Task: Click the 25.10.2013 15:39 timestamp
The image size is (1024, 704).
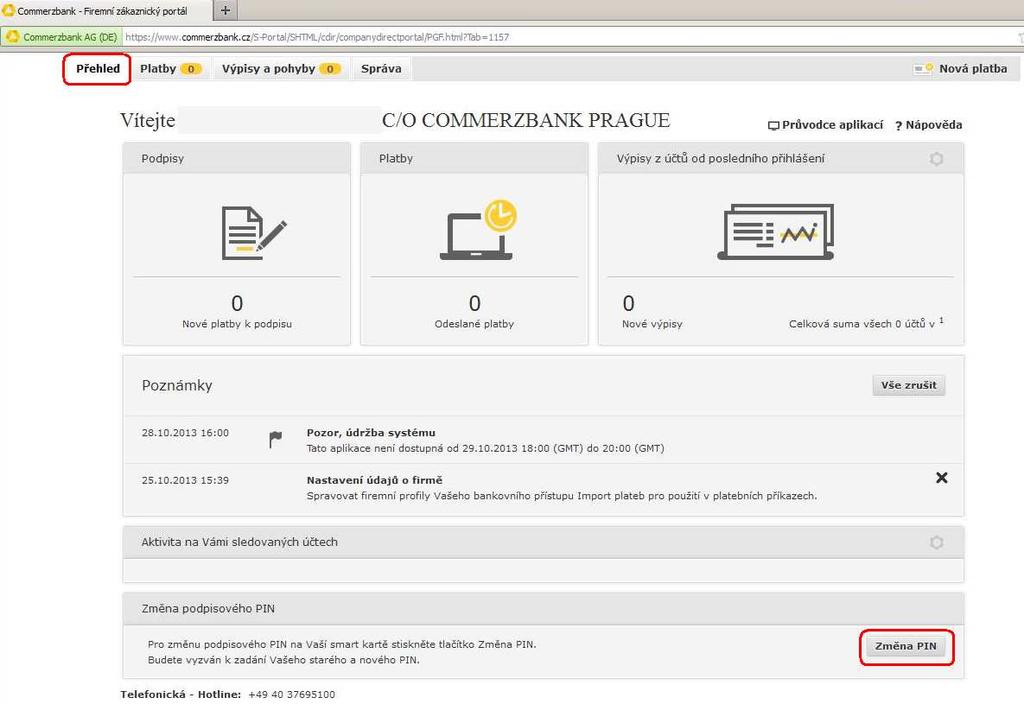Action: point(185,480)
